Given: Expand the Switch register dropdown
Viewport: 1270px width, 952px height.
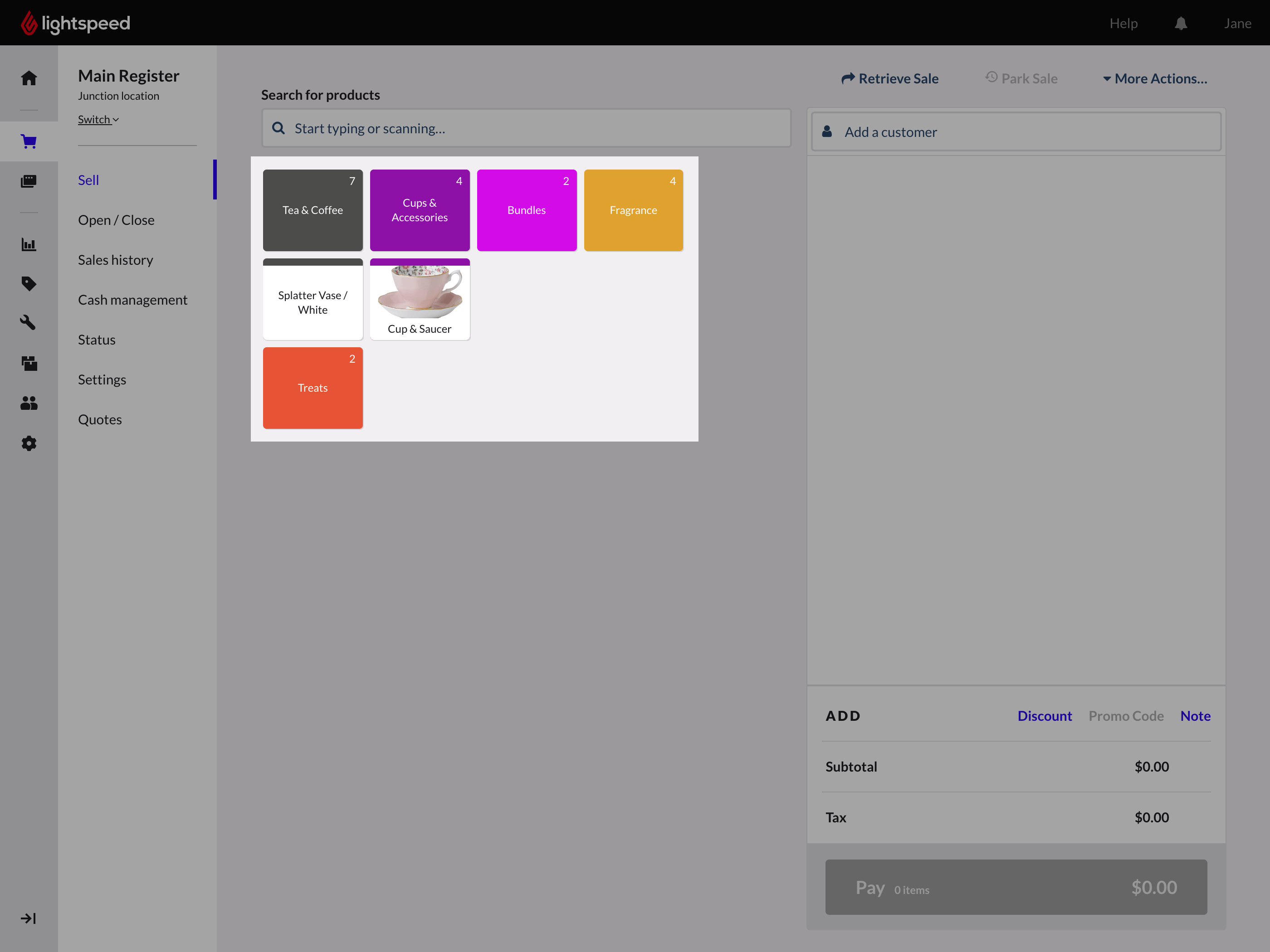Looking at the screenshot, I should (98, 119).
